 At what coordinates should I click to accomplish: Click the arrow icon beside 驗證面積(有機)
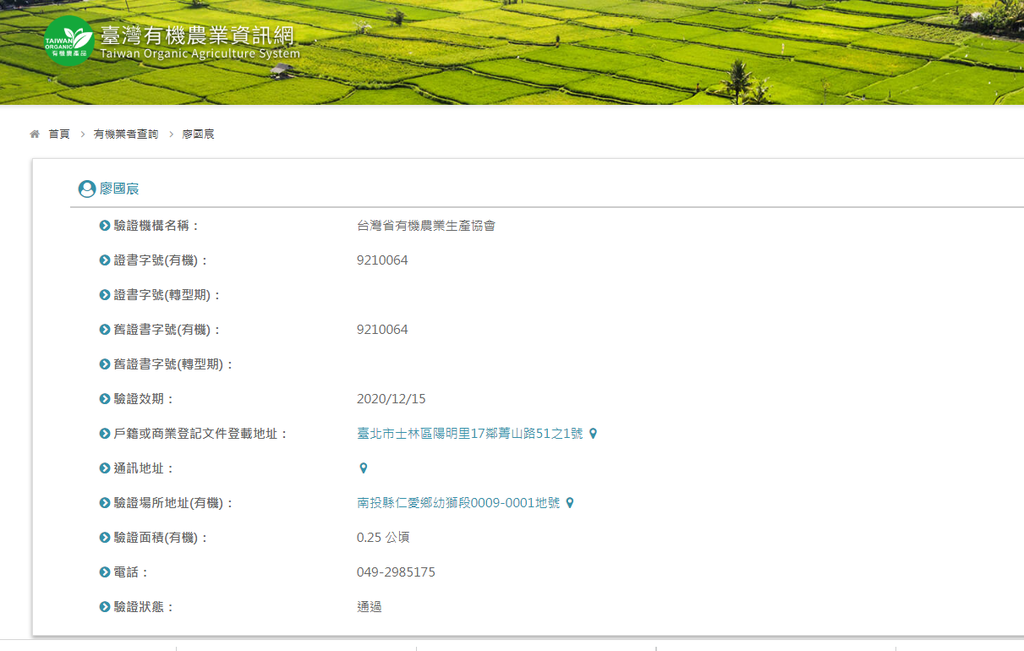coord(103,537)
